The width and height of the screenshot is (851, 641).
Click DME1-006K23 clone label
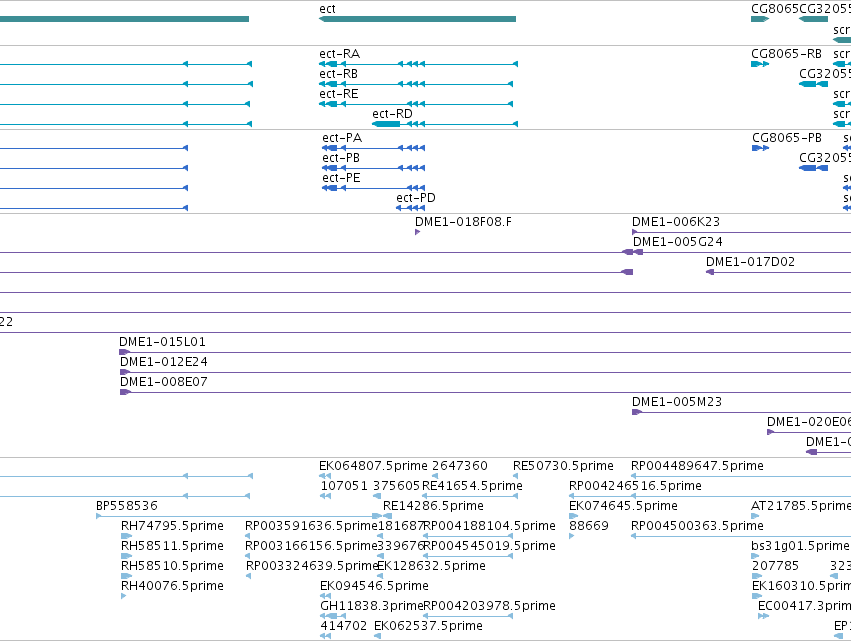tap(676, 222)
